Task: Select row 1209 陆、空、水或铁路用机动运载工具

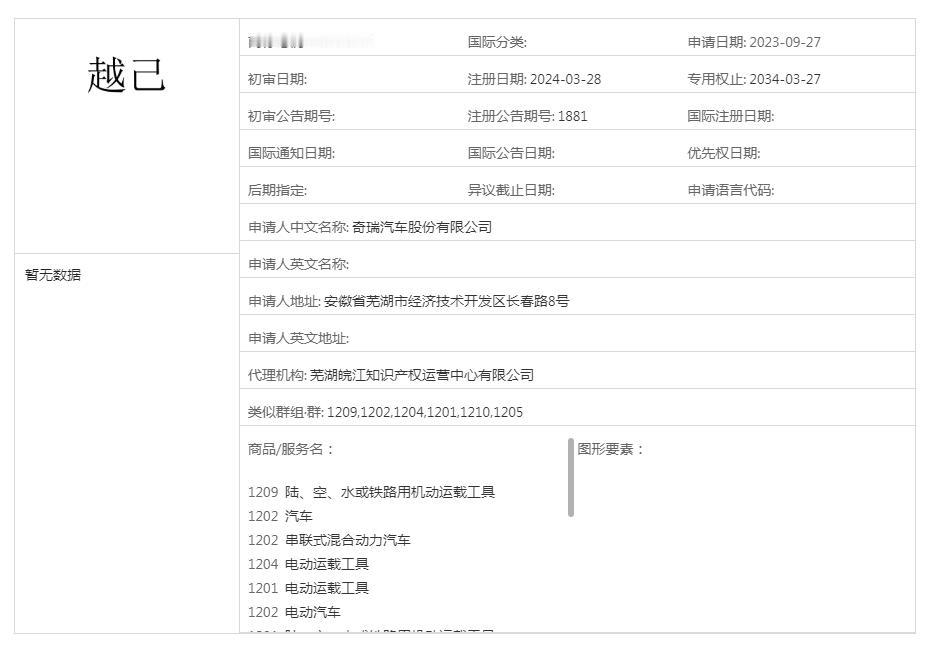Action: coord(371,492)
